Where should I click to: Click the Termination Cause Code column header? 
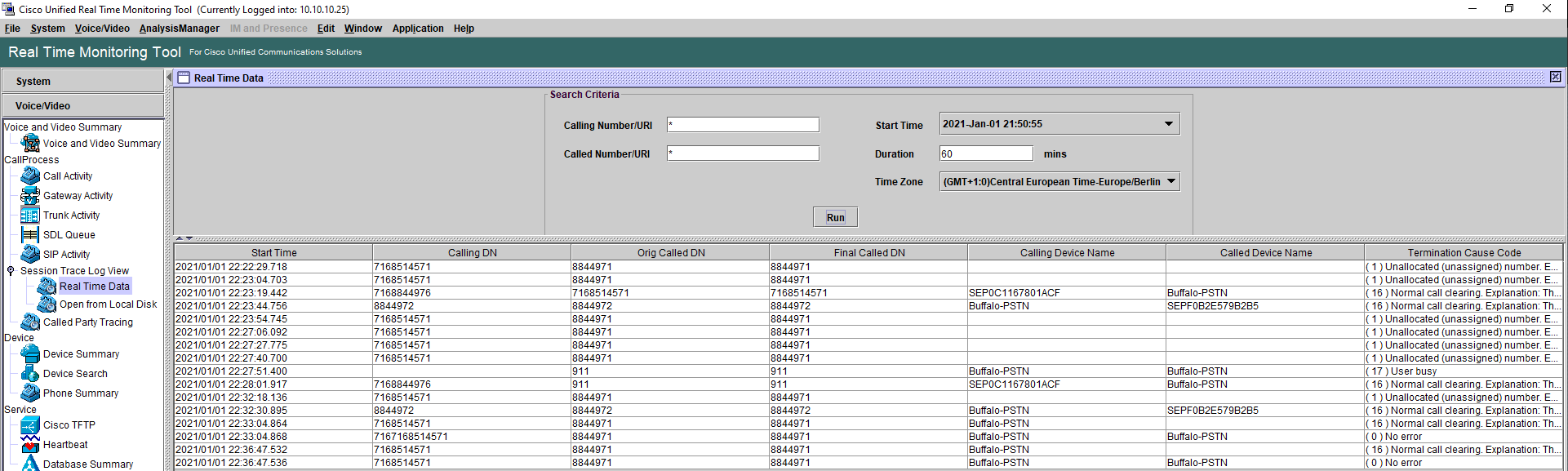click(1464, 252)
